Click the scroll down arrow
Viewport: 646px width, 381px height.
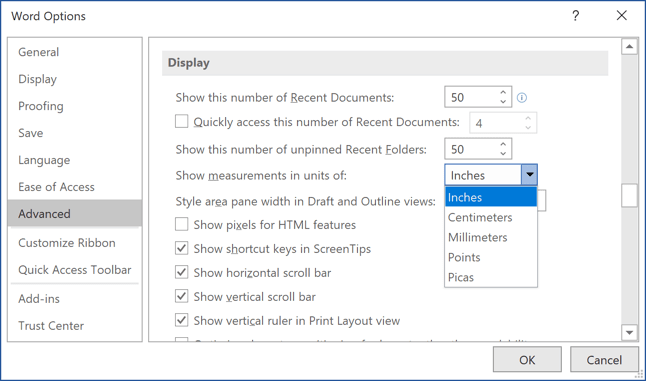pos(629,332)
